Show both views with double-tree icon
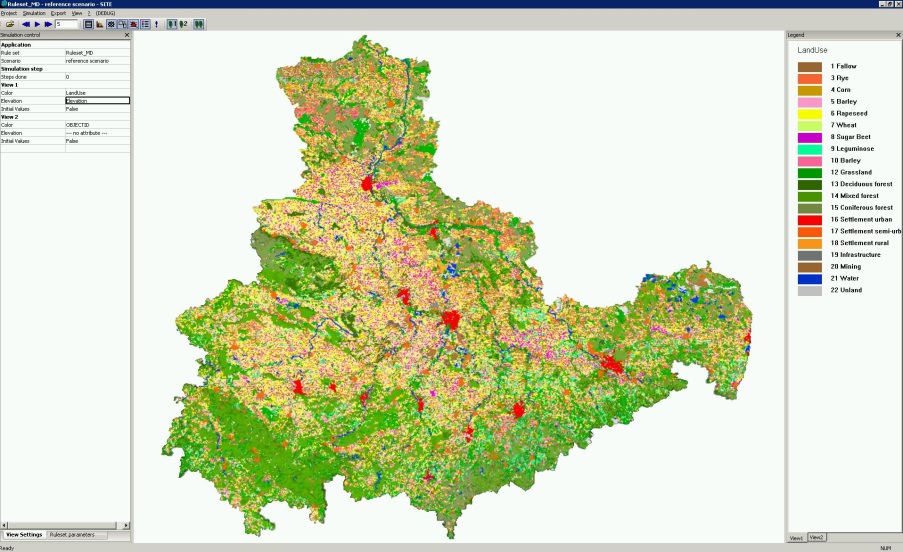Viewport: 903px width, 552px height. pos(199,24)
